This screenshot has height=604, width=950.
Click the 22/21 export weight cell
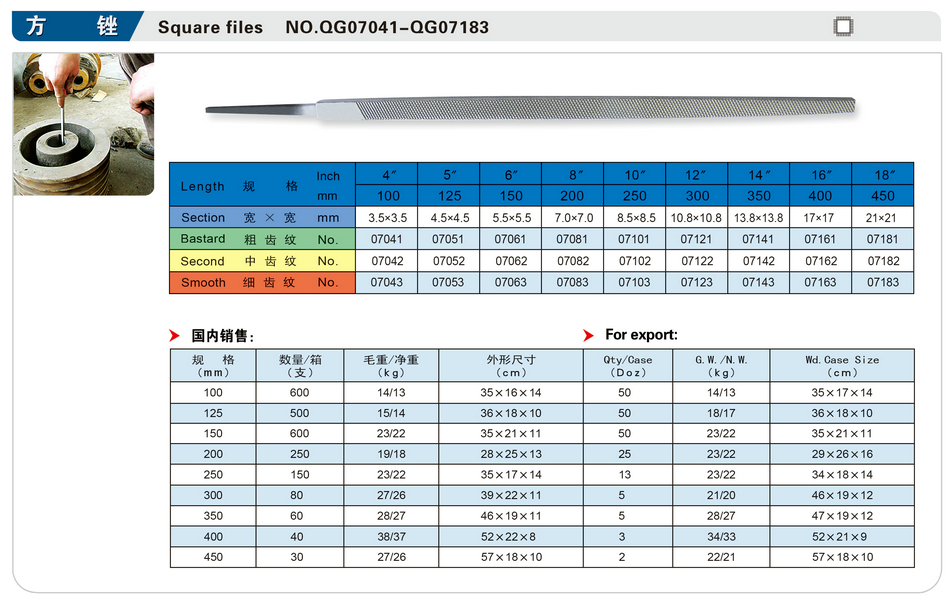click(721, 557)
